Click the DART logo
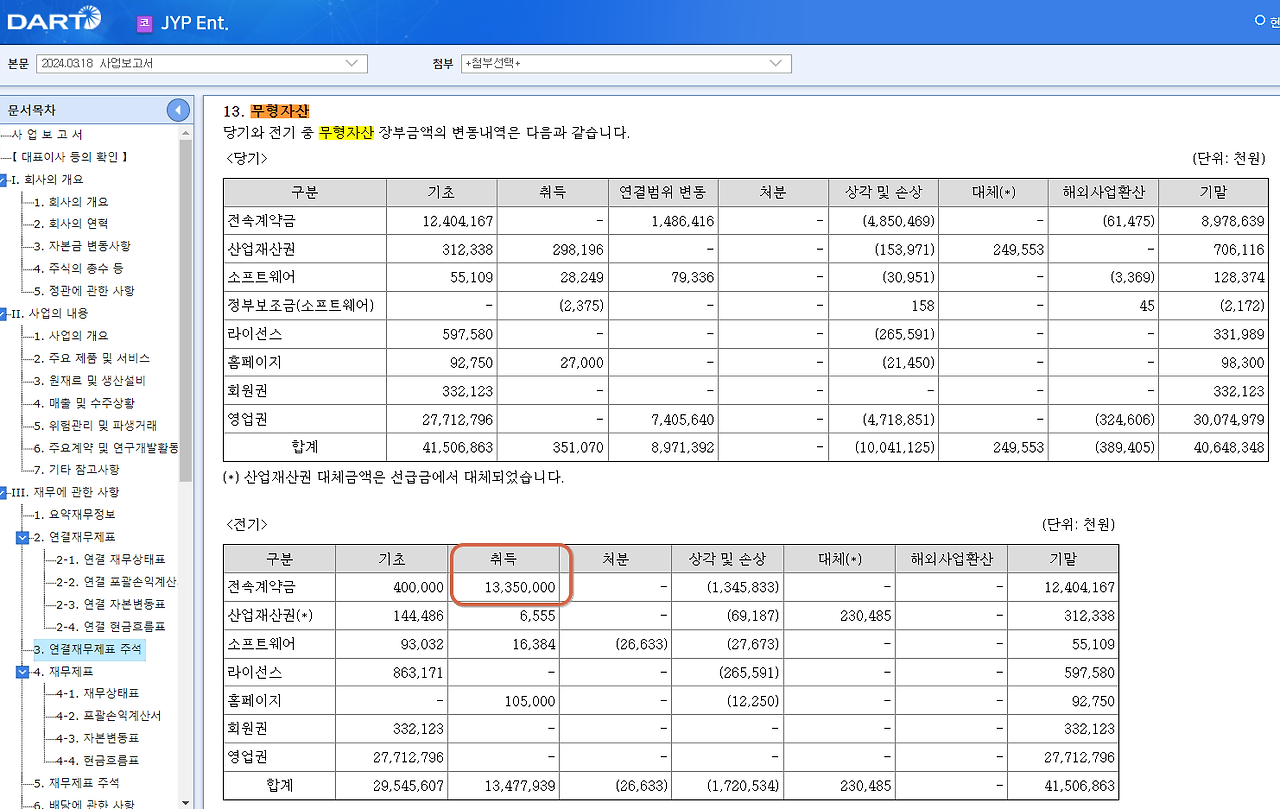The height and width of the screenshot is (809, 1280). (x=54, y=19)
